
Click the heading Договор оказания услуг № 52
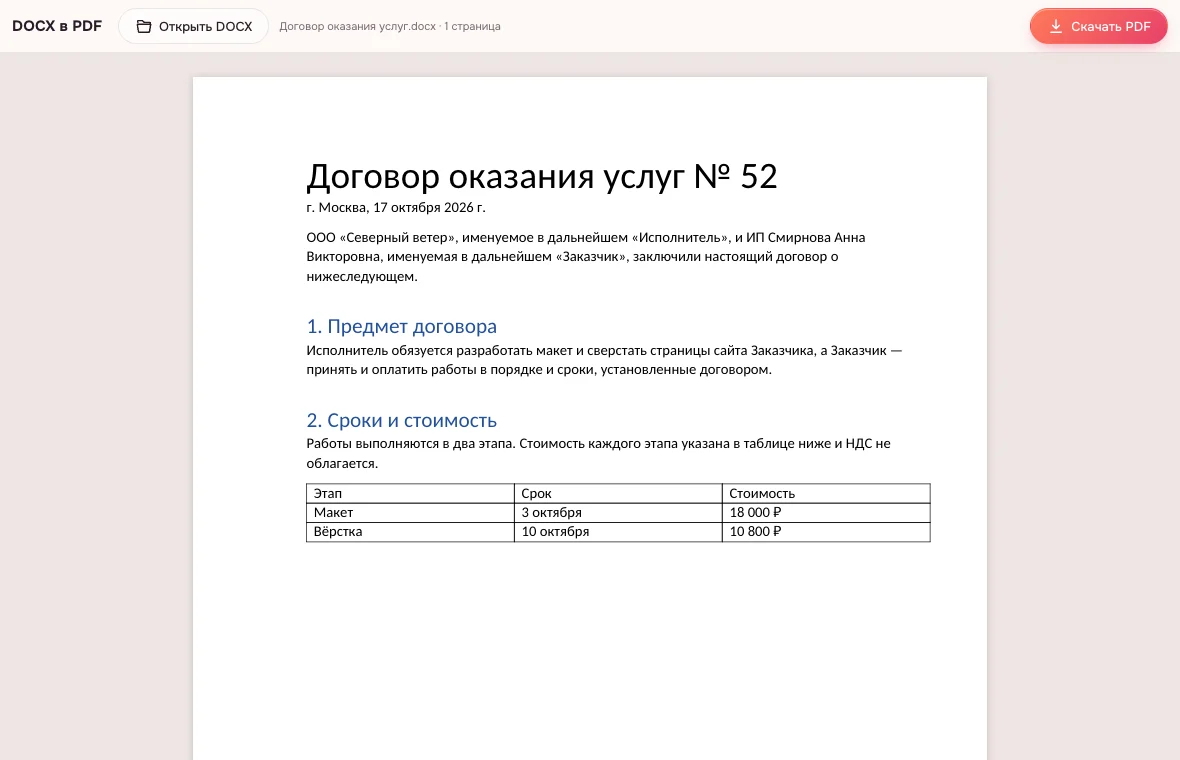pos(542,176)
